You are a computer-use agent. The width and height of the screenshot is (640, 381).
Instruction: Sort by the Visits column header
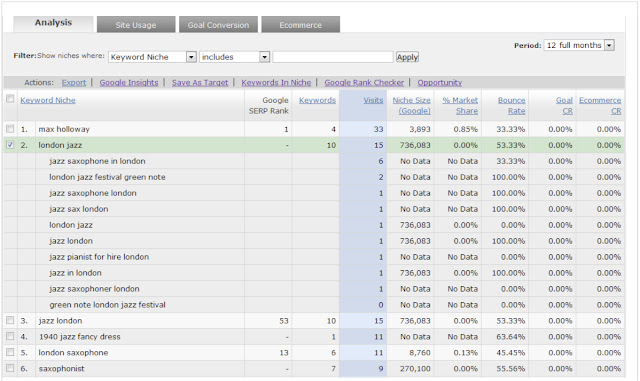click(373, 100)
